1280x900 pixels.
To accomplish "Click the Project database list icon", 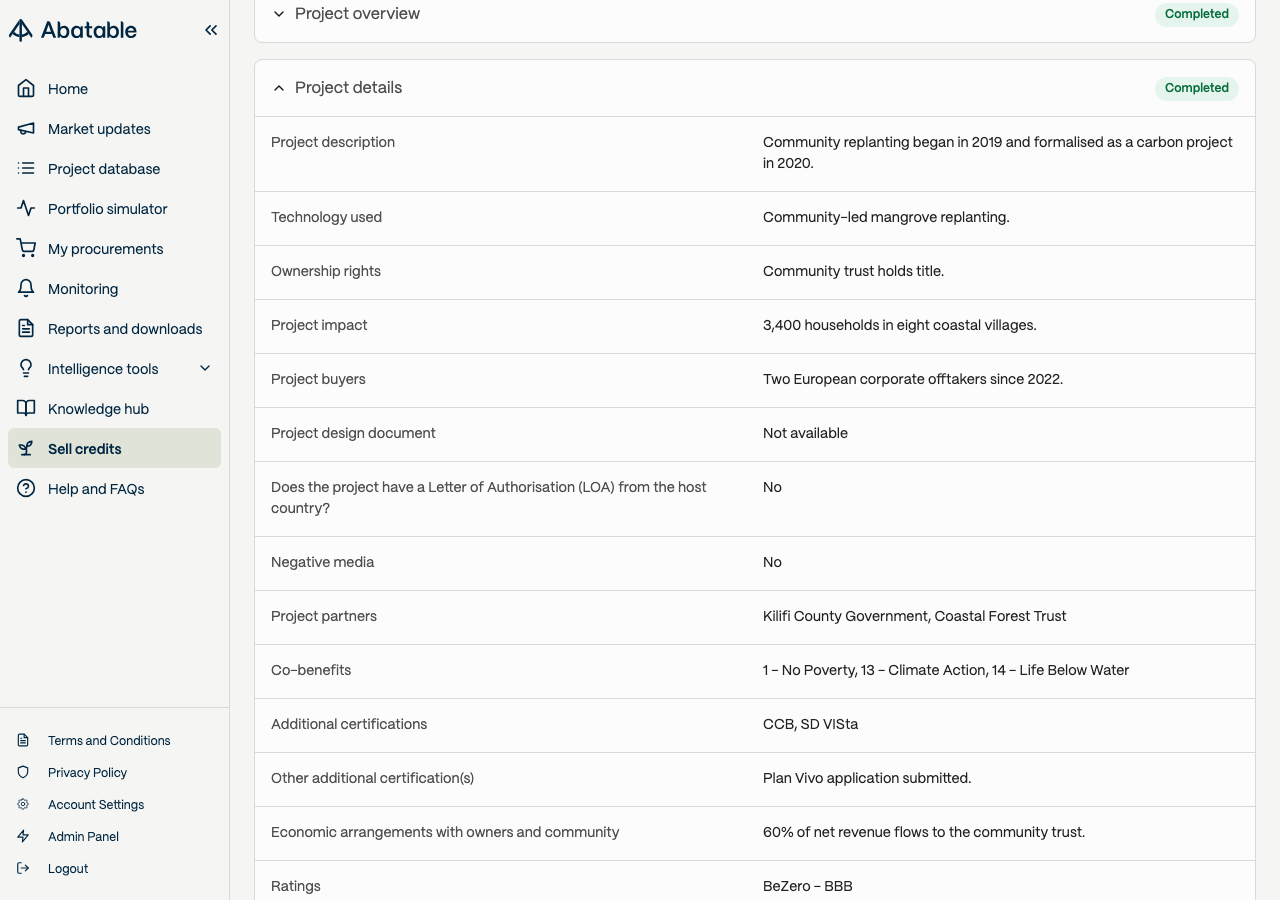I will click(27, 169).
